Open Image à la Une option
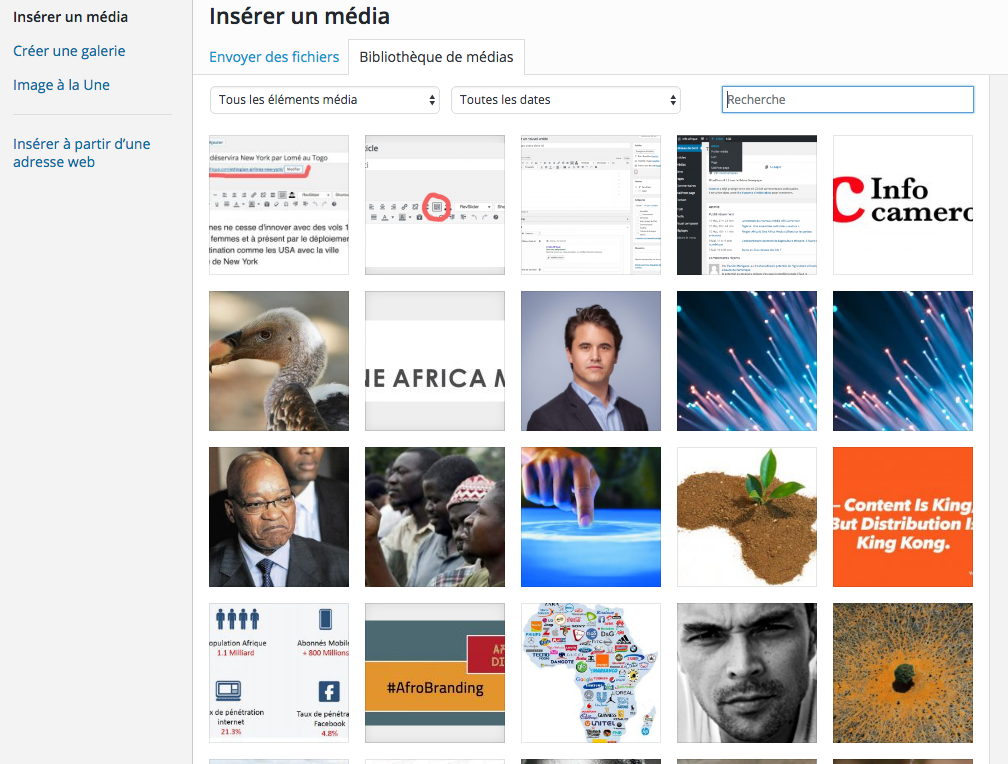 point(61,85)
